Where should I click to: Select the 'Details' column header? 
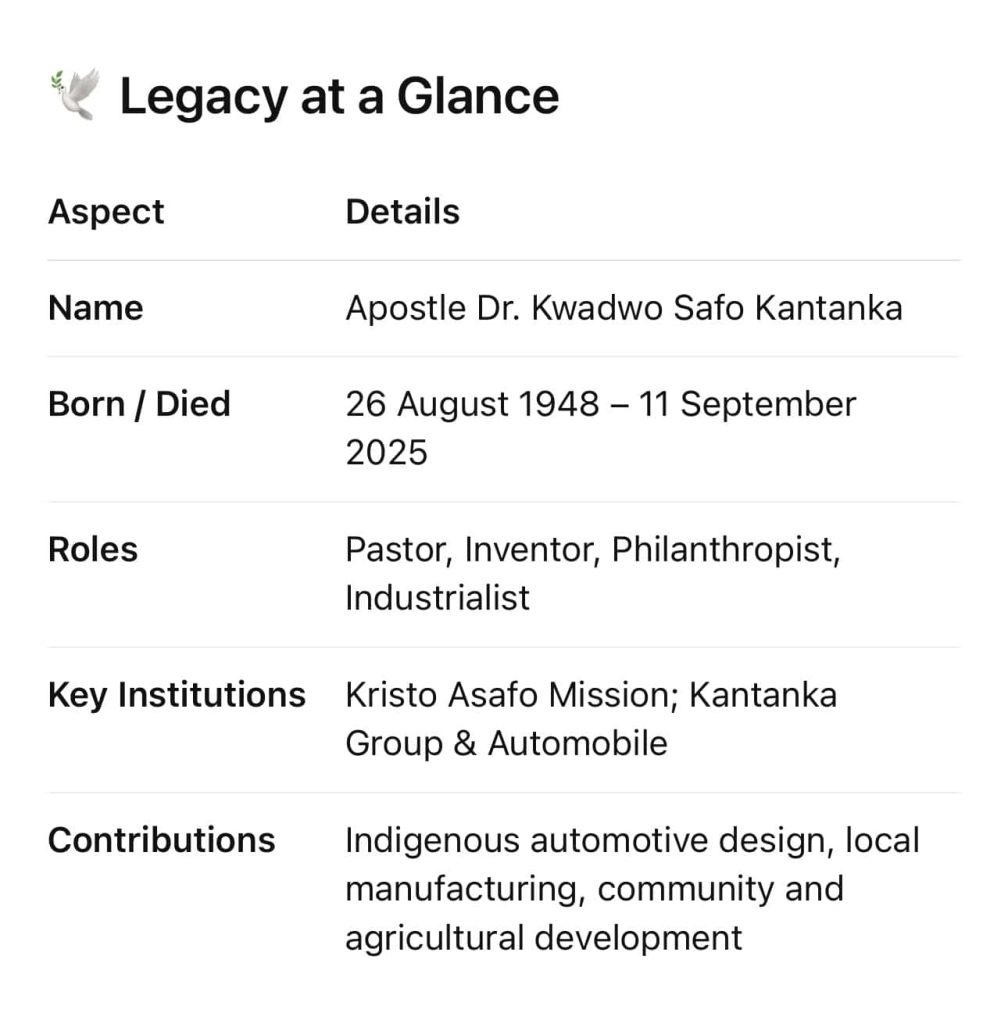click(403, 212)
